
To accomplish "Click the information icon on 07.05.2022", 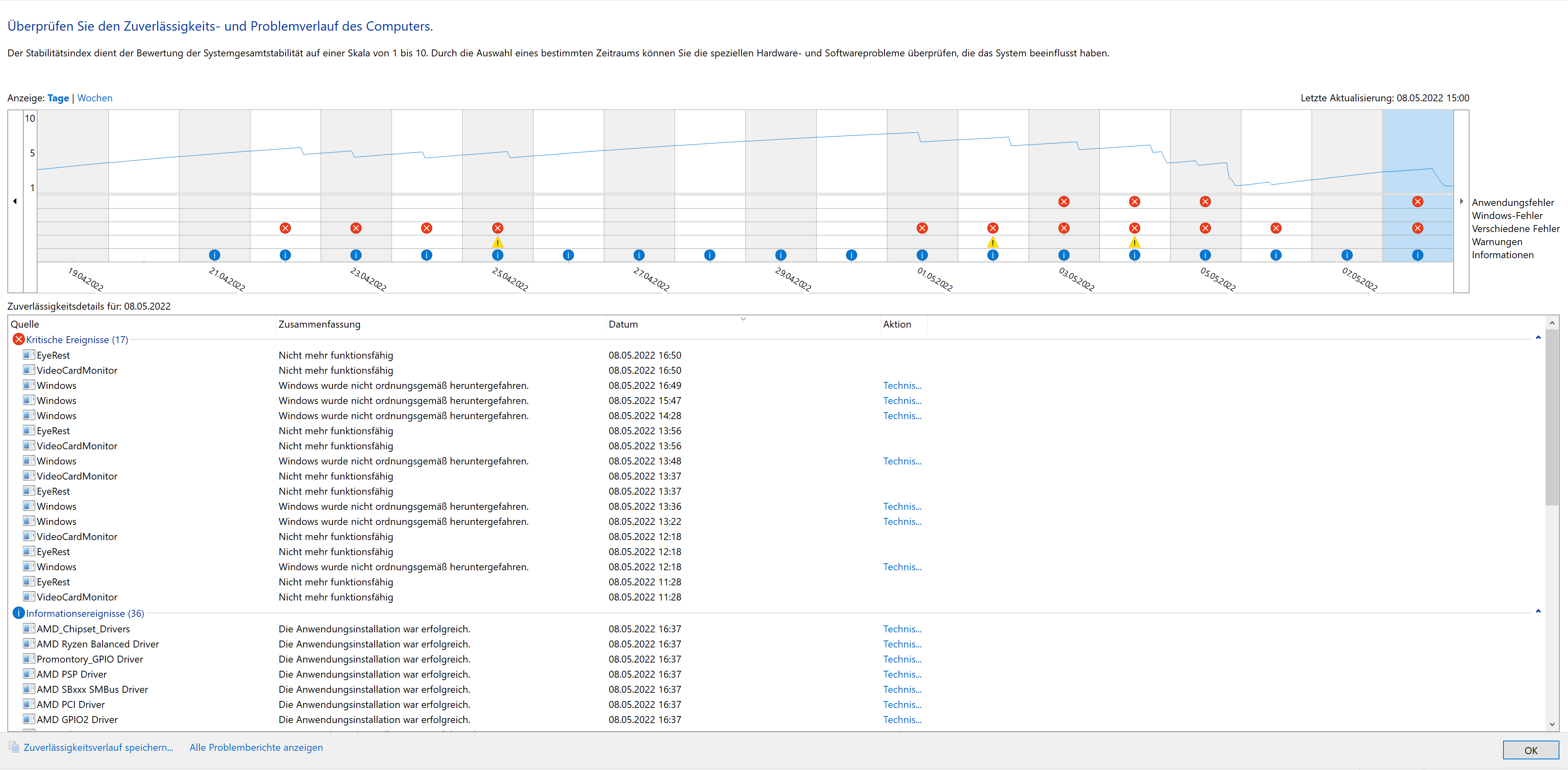I will coord(1347,255).
